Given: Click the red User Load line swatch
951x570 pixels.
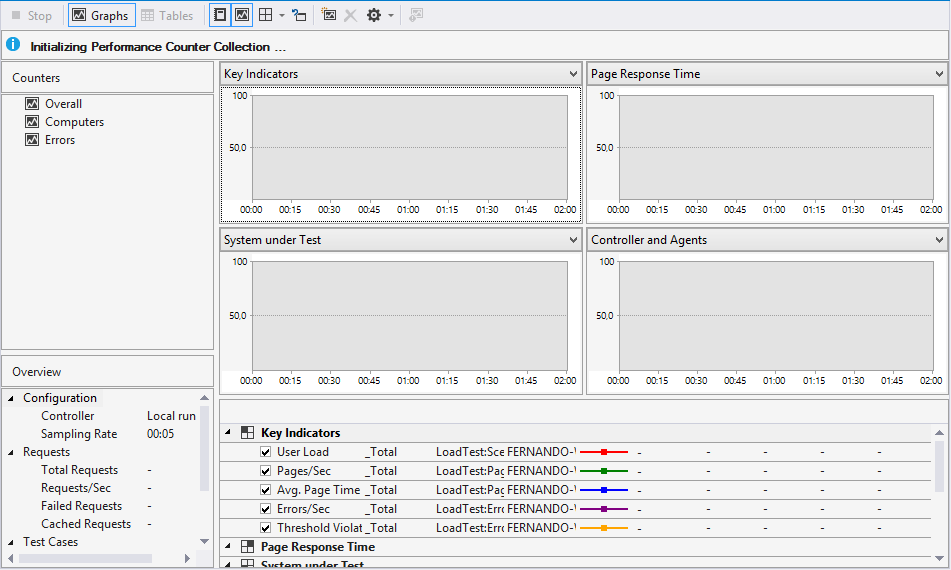Looking at the screenshot, I should [604, 452].
